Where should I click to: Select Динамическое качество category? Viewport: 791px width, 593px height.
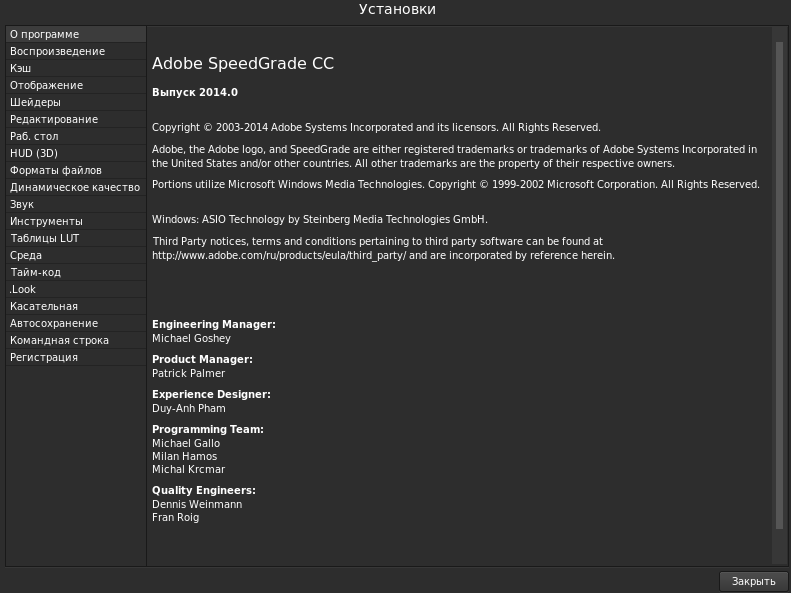pyautogui.click(x=75, y=187)
